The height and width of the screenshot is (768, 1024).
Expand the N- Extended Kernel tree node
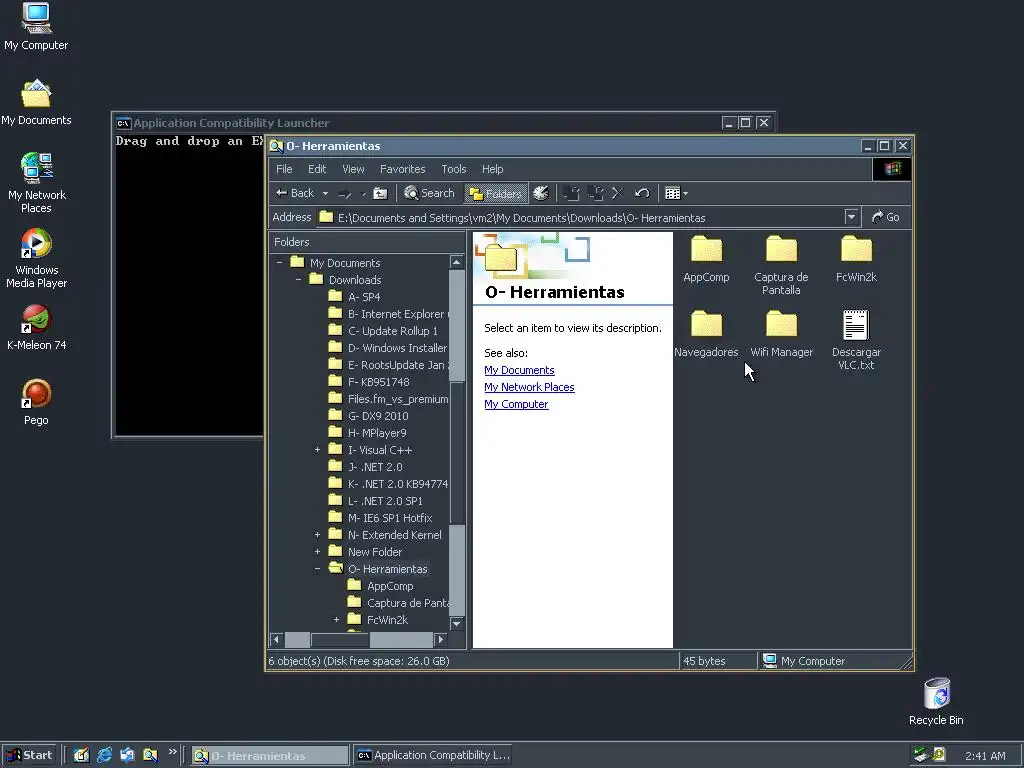tap(317, 535)
